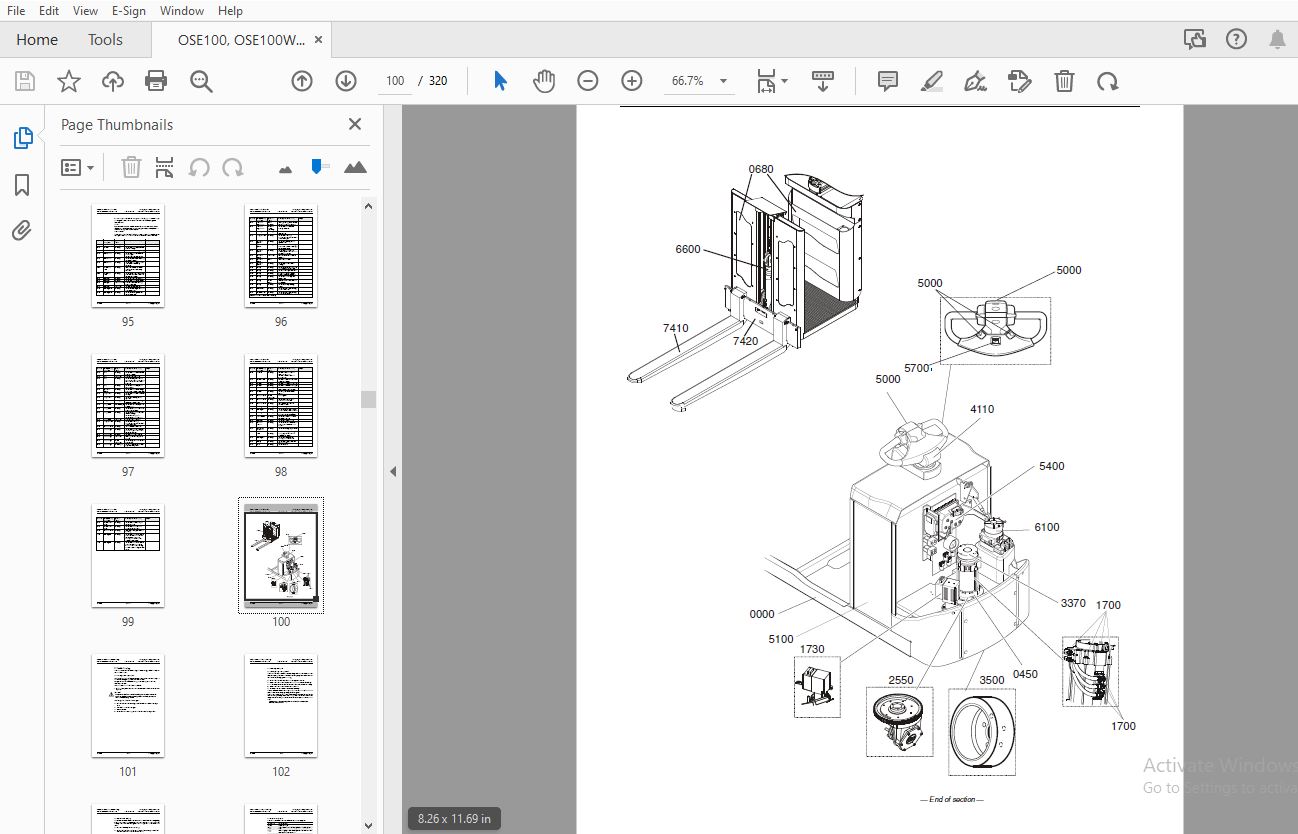View notifications with the bell icon

(1277, 39)
